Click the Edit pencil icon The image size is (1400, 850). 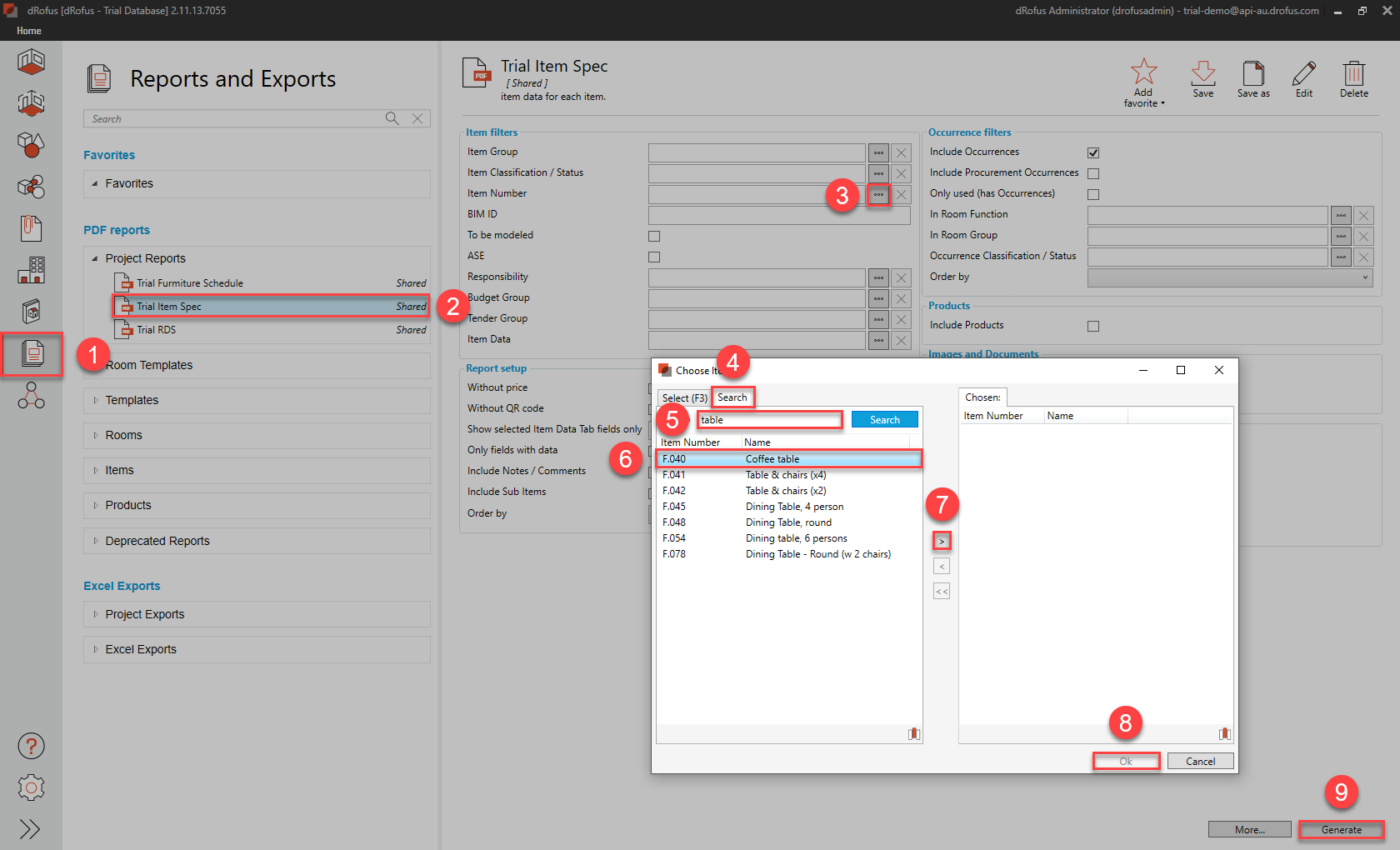pos(1303,72)
